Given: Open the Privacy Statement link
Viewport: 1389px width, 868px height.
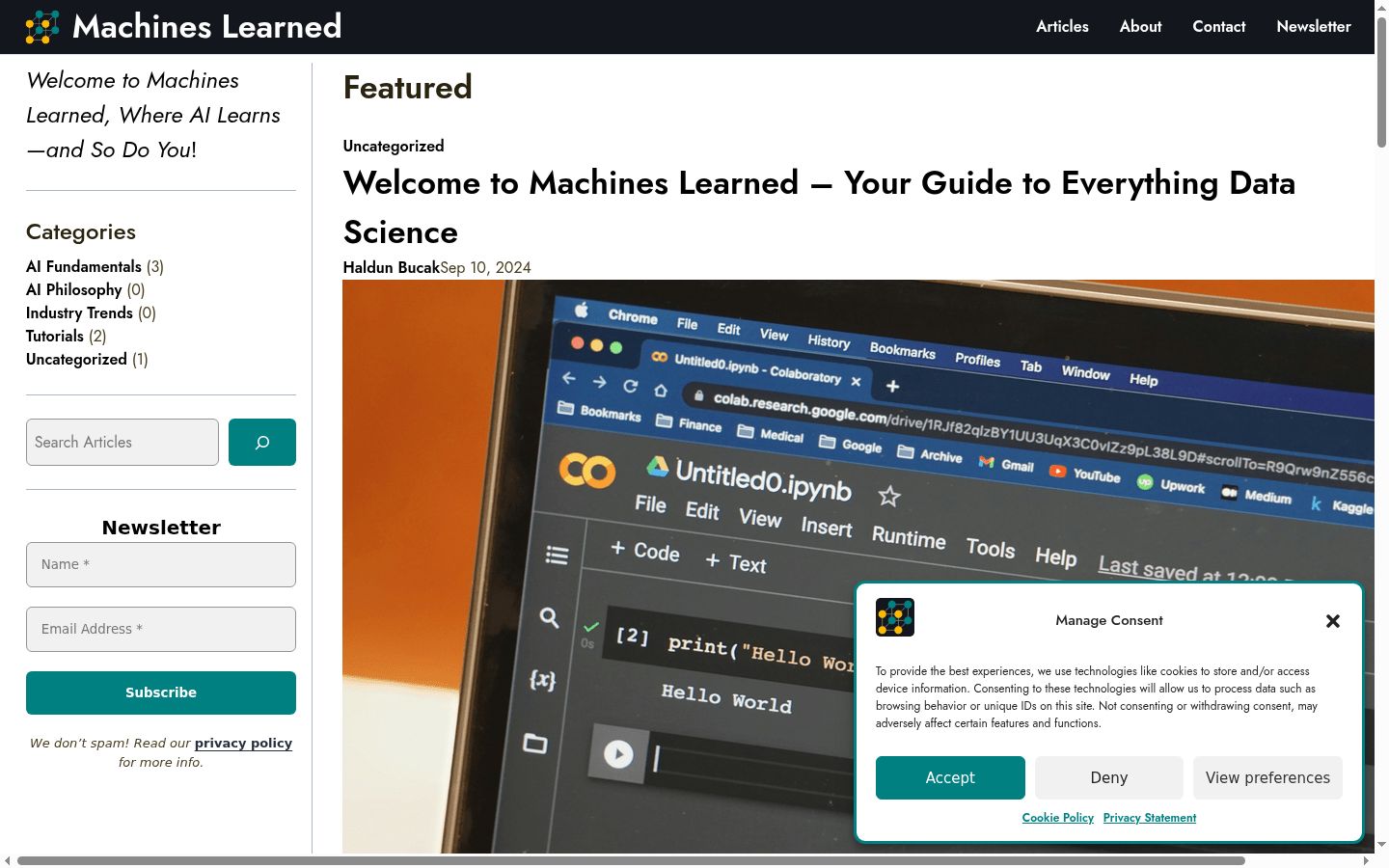Looking at the screenshot, I should 1150,818.
